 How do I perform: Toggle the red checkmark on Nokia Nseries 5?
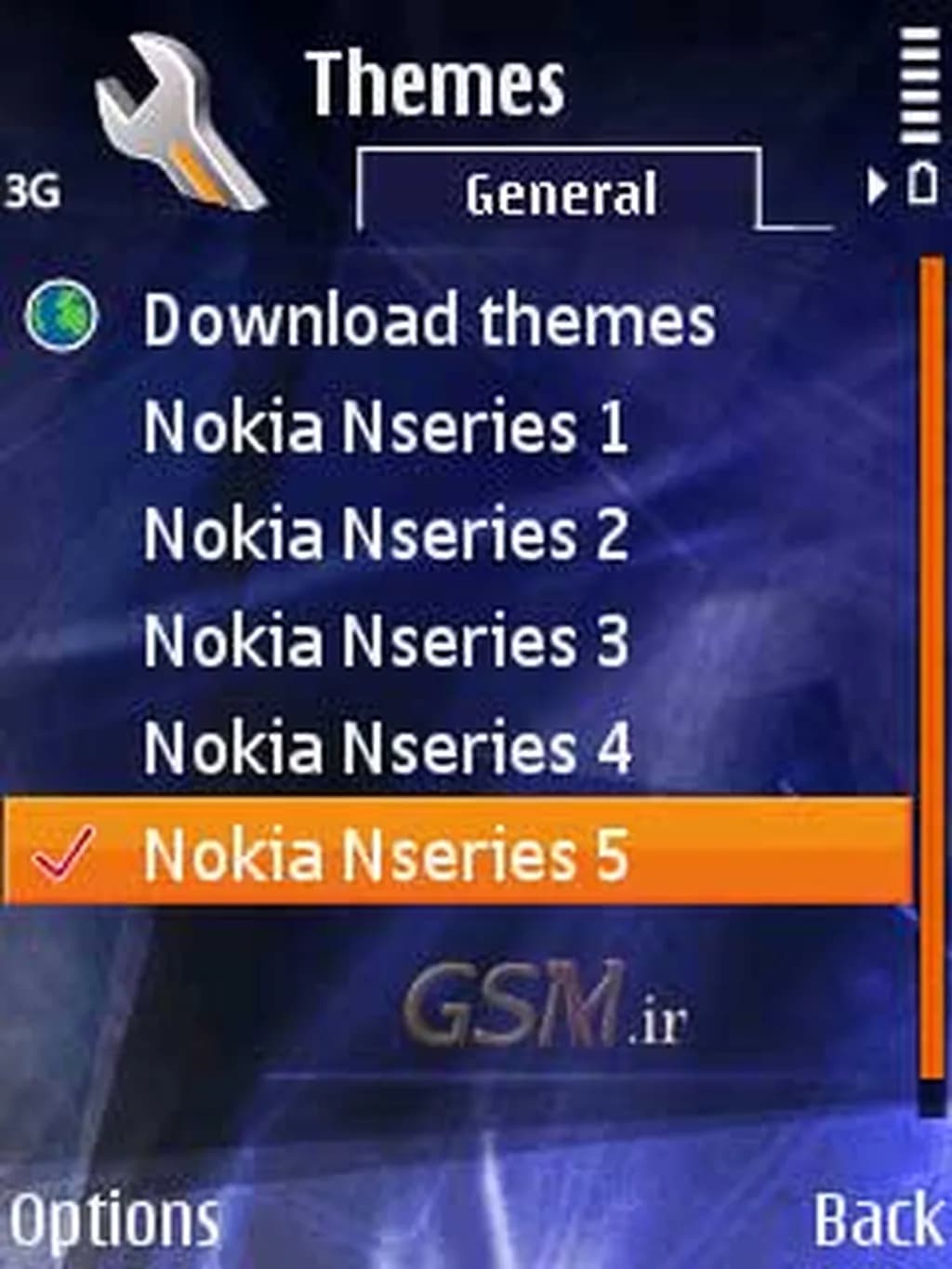pos(62,853)
